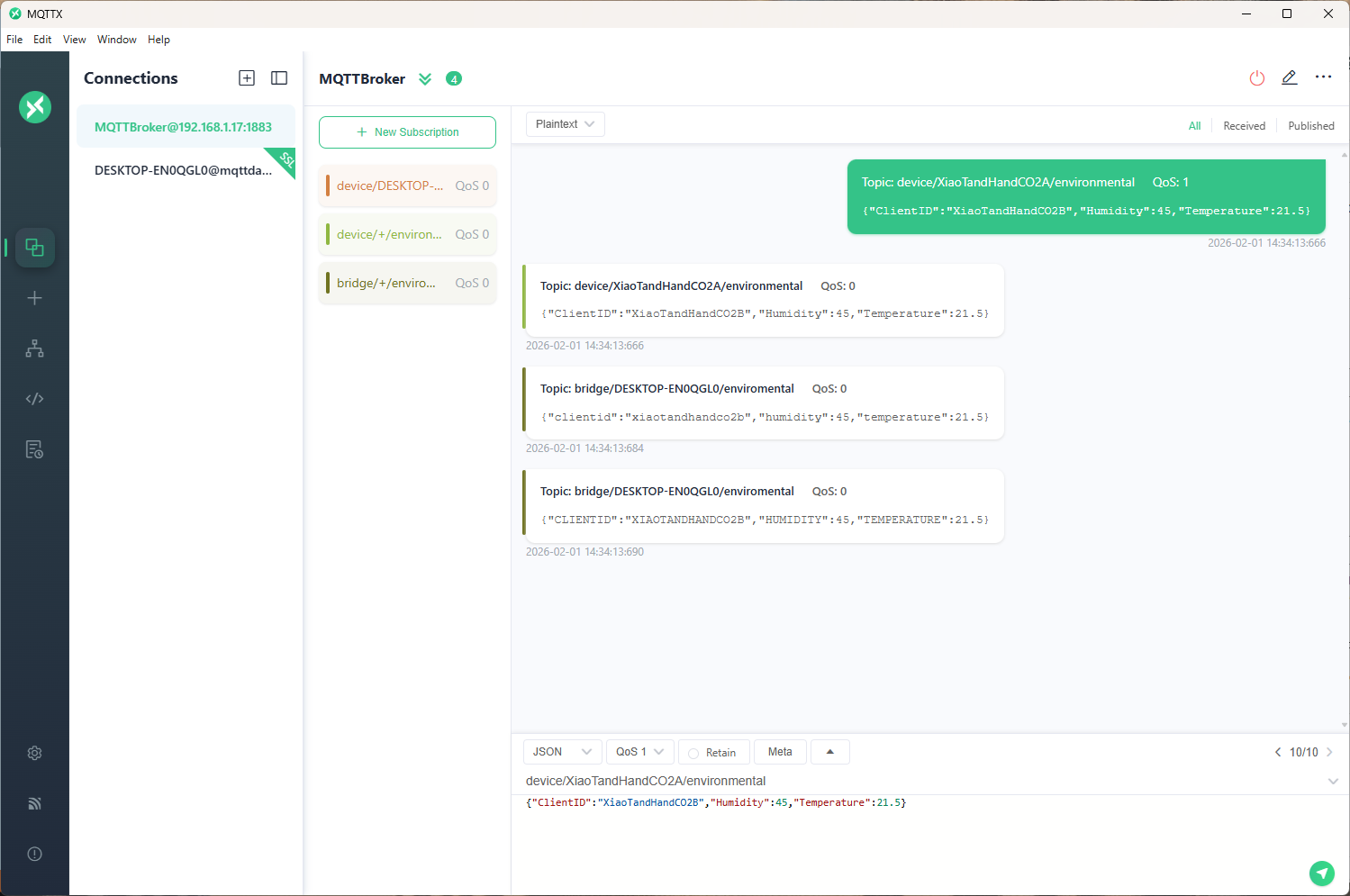This screenshot has width=1350, height=896.
Task: Click the orange device/DESKTOP subscription color bar
Action: click(x=328, y=186)
